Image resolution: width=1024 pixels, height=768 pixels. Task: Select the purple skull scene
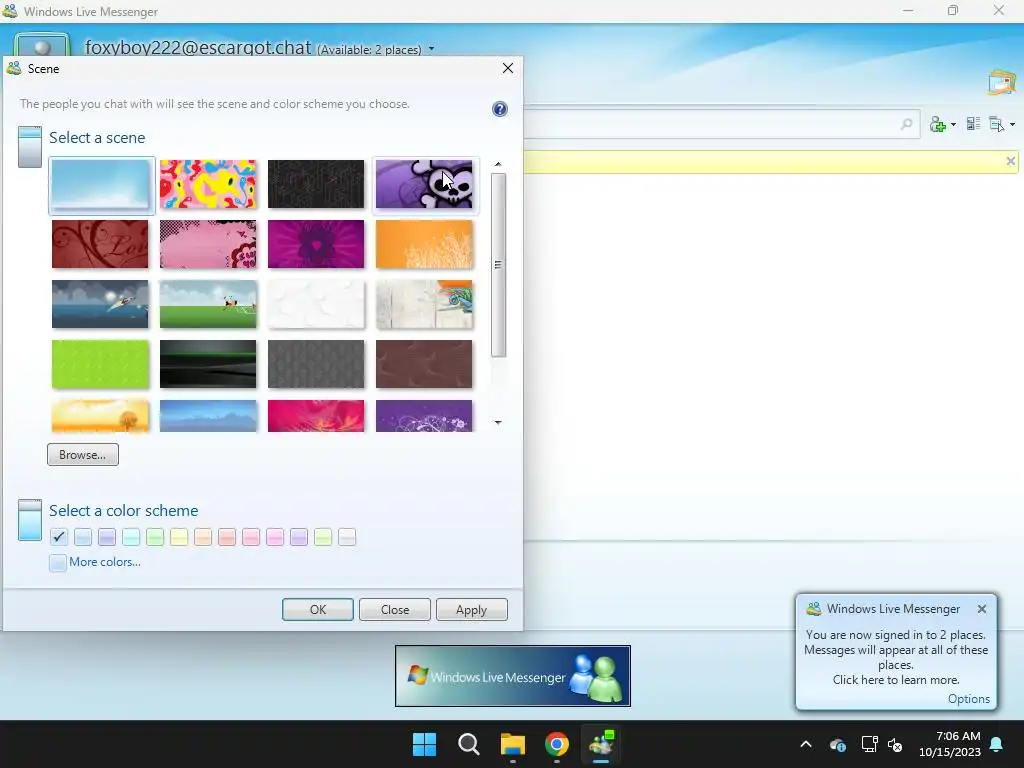tap(424, 185)
